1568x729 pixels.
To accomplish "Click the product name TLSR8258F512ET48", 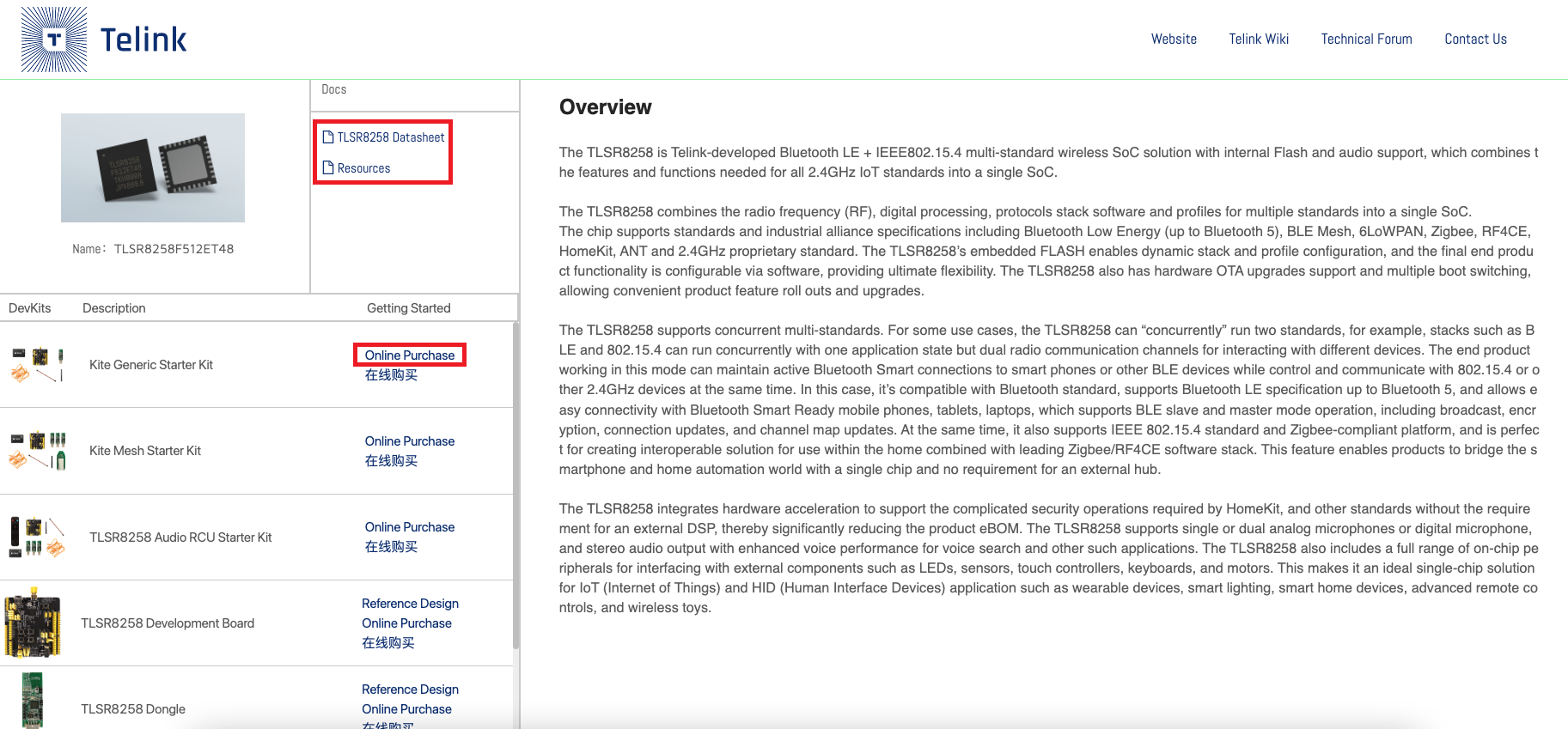I will (x=174, y=249).
